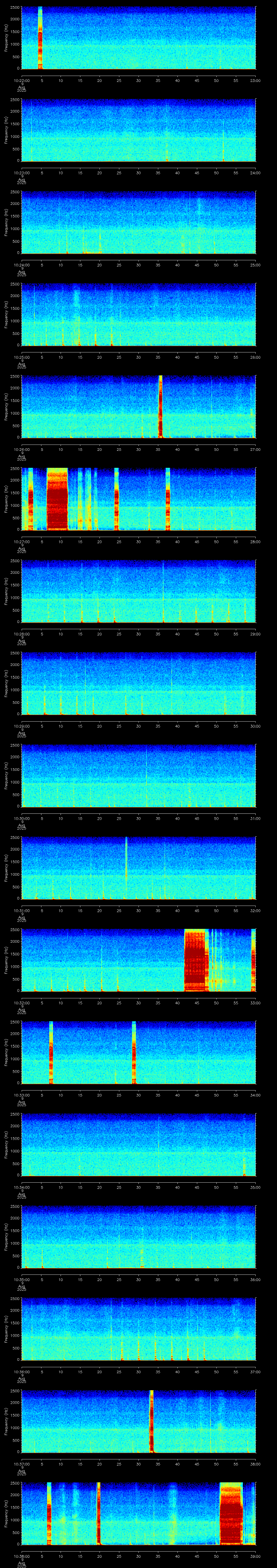Select the red burst near 33 s in the 10:37:00 spectrogram
The height and width of the screenshot is (1568, 277).
(151, 1421)
